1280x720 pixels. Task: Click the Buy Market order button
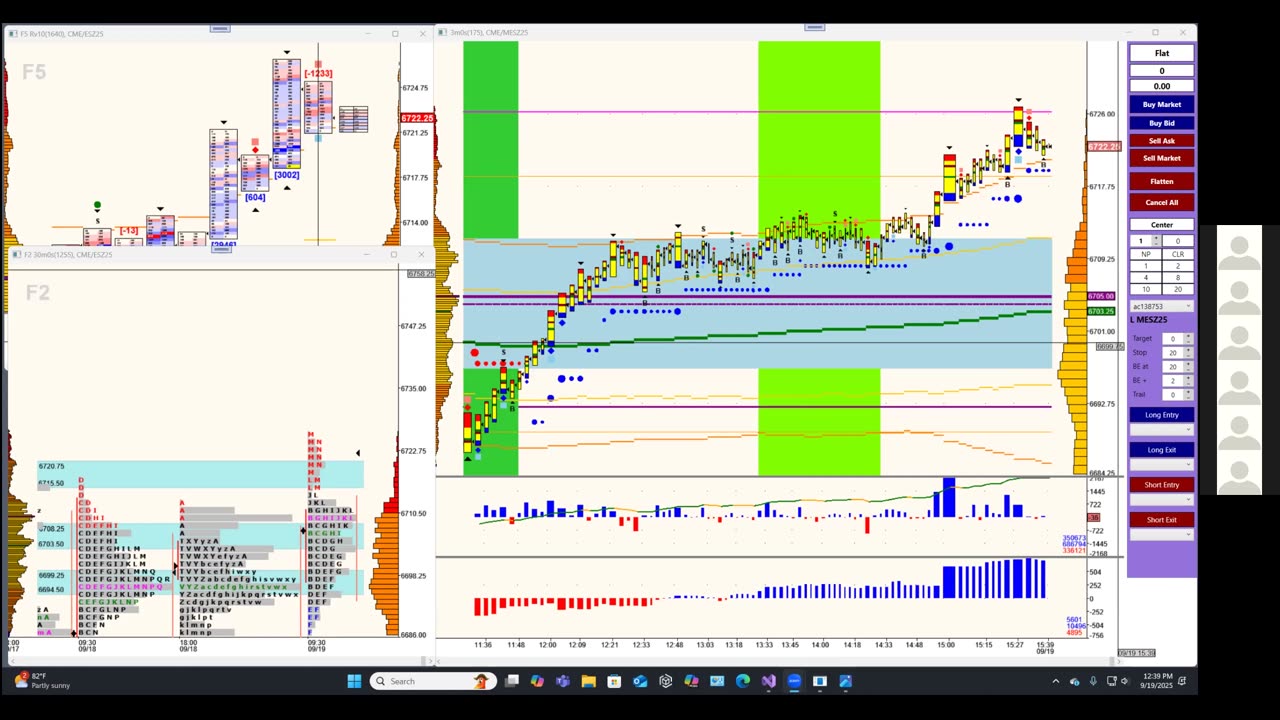click(1161, 104)
